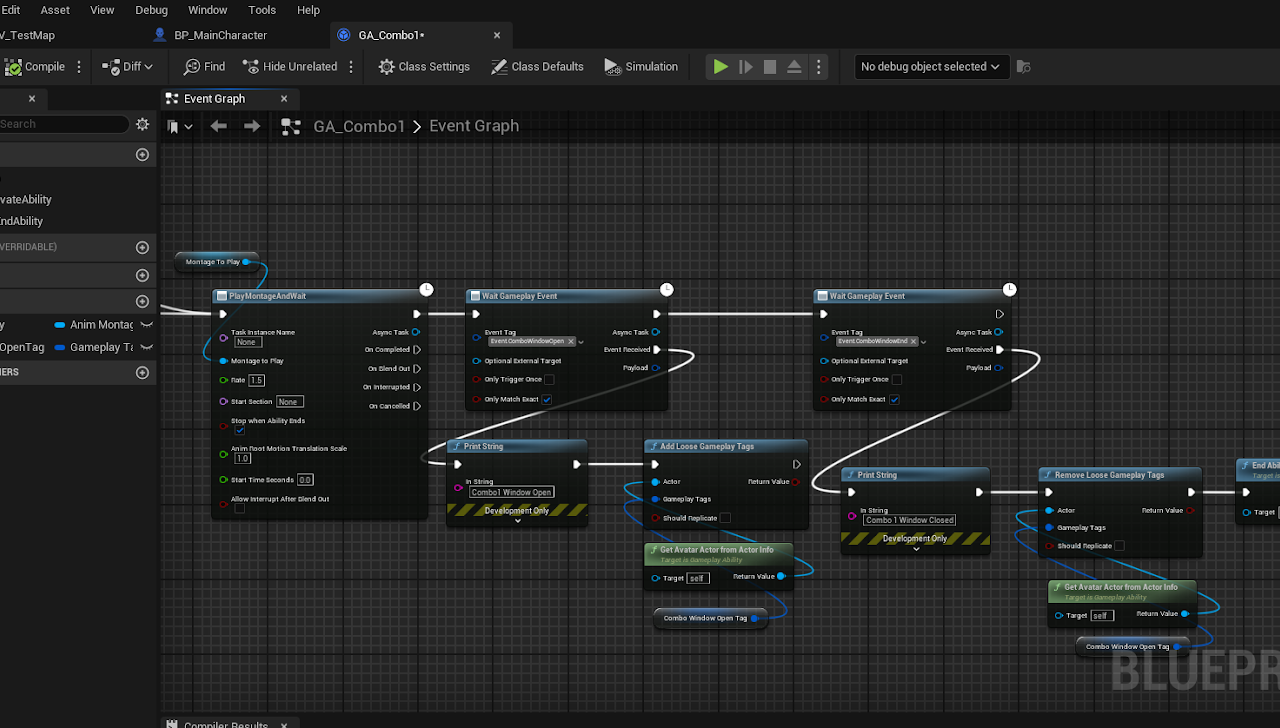The width and height of the screenshot is (1280, 728).
Task: Open the Window menu
Action: coord(207,10)
